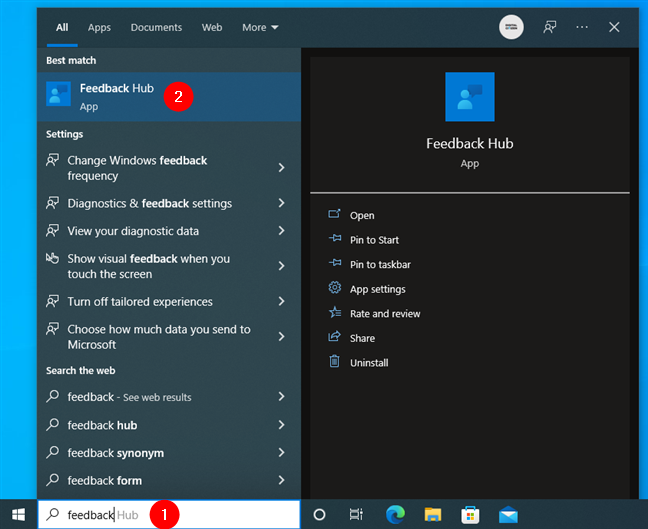Choose Rate and review
648x529 pixels.
385,314
